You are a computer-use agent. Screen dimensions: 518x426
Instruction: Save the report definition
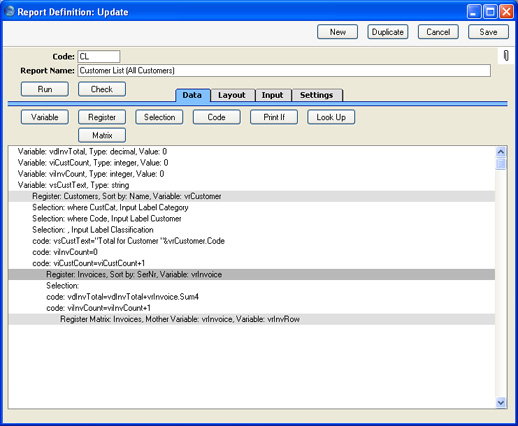click(488, 32)
